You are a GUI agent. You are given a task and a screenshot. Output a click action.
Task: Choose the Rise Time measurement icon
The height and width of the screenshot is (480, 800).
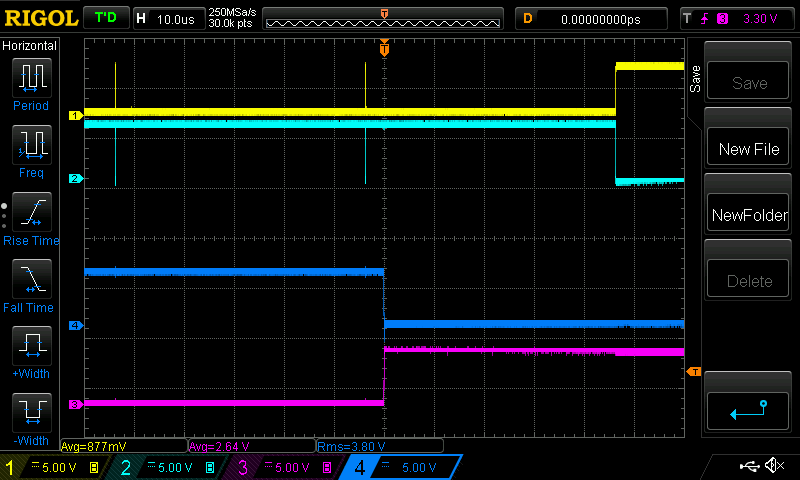pyautogui.click(x=31, y=213)
